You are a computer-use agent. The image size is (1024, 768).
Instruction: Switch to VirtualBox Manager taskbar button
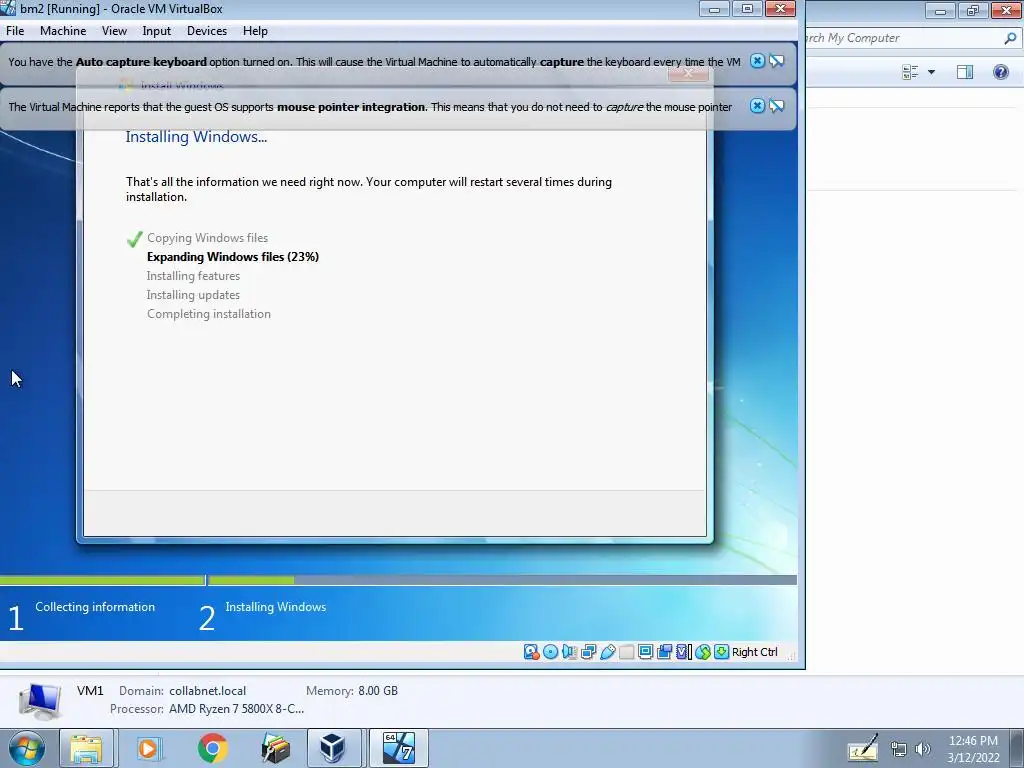(x=334, y=748)
